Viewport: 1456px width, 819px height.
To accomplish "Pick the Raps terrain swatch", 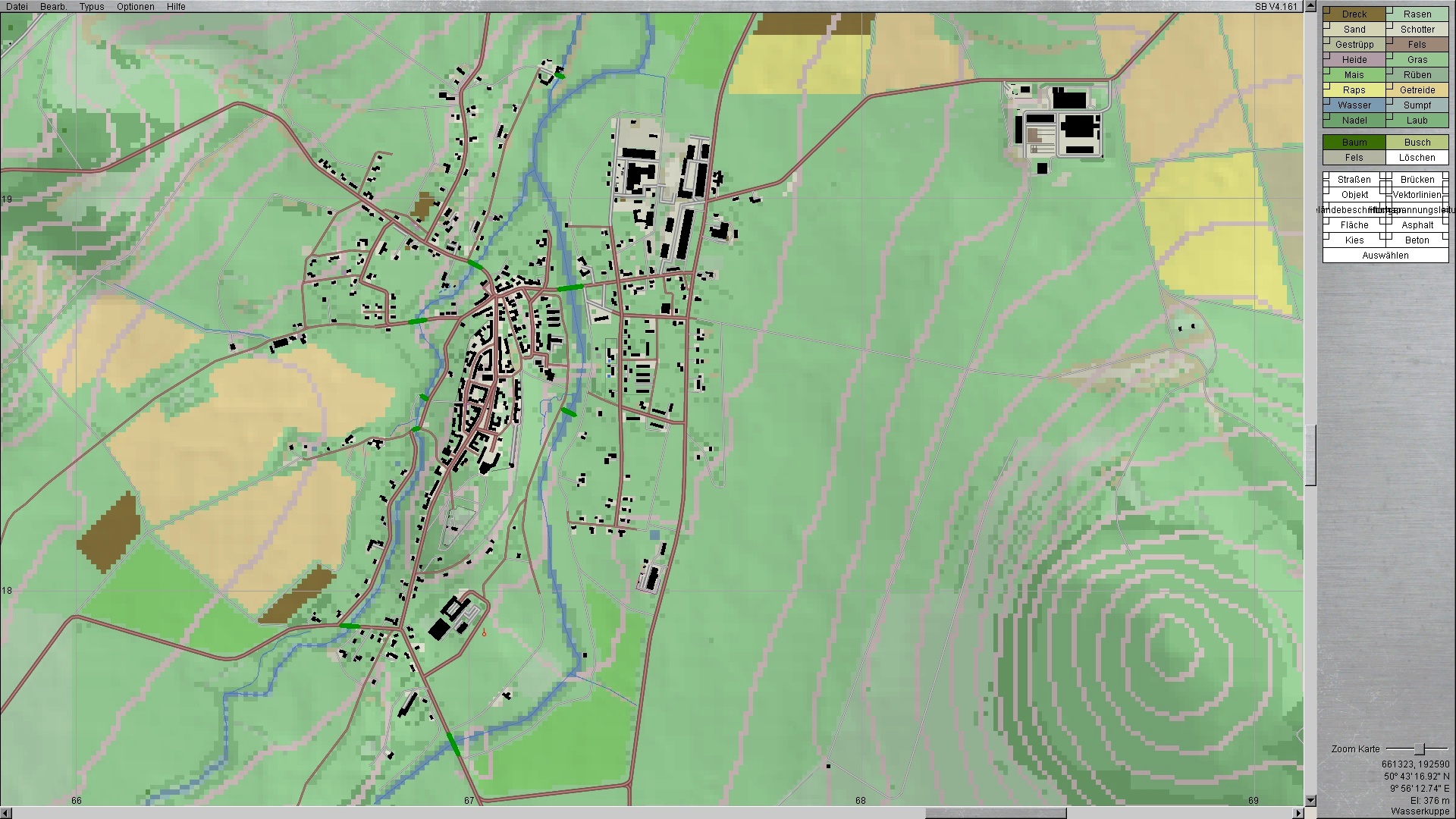I will tap(1354, 90).
